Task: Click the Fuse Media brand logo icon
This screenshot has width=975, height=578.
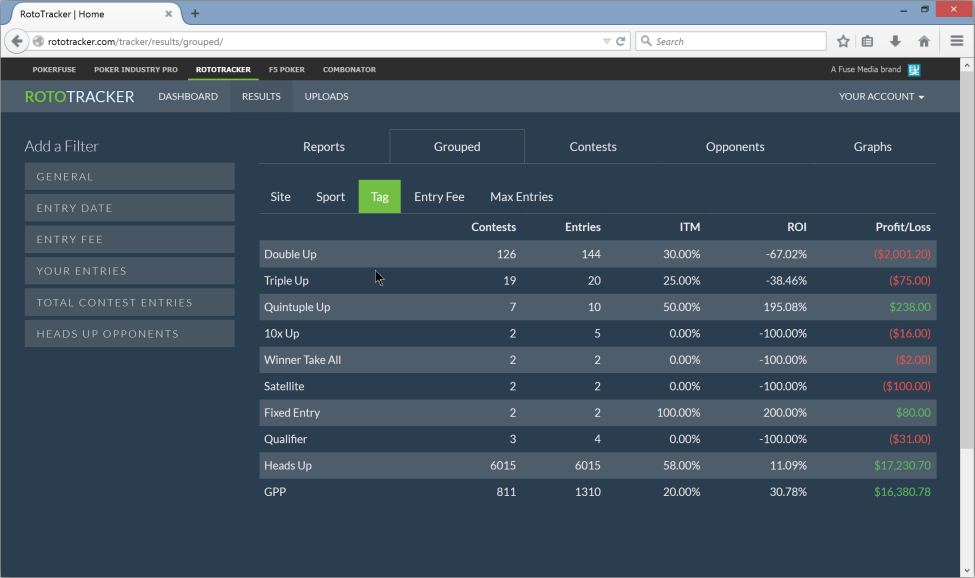Action: coord(914,70)
